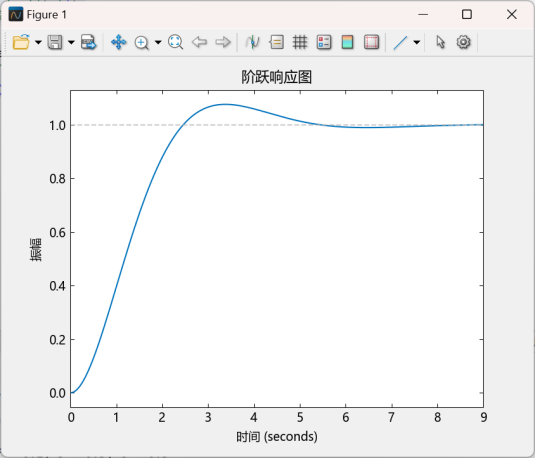The image size is (535, 458).
Task: Toggle the colorbar icon
Action: 347,42
